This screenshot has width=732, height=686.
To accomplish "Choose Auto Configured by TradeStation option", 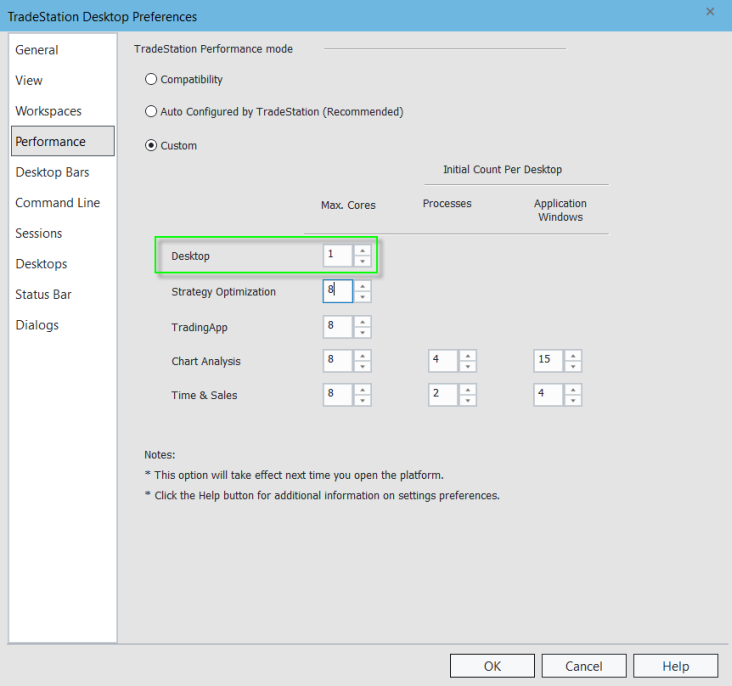I will click(x=151, y=112).
